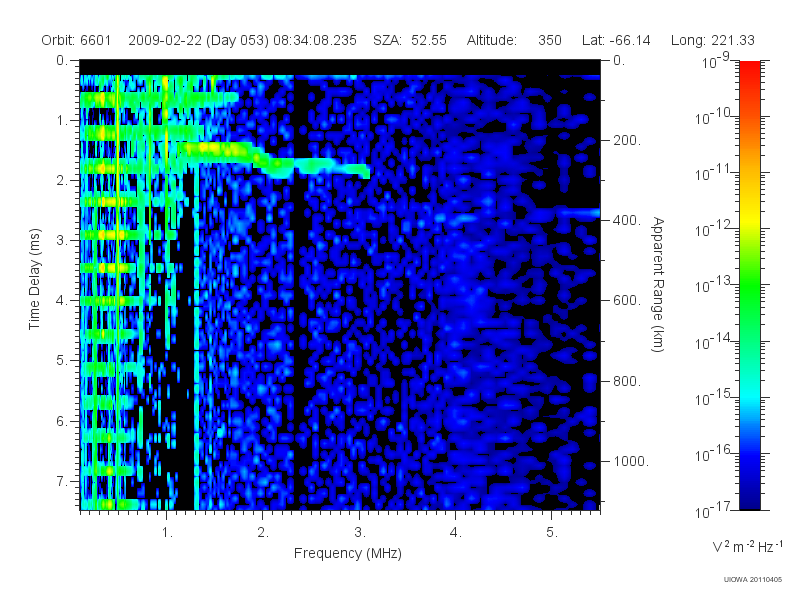Click the '1.' frequency tick label
Screen dimensions: 800x600
(167, 533)
